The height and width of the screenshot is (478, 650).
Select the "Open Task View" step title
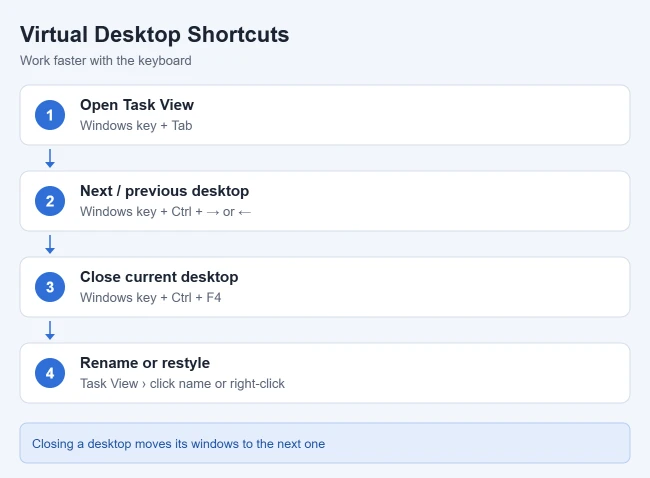click(137, 105)
